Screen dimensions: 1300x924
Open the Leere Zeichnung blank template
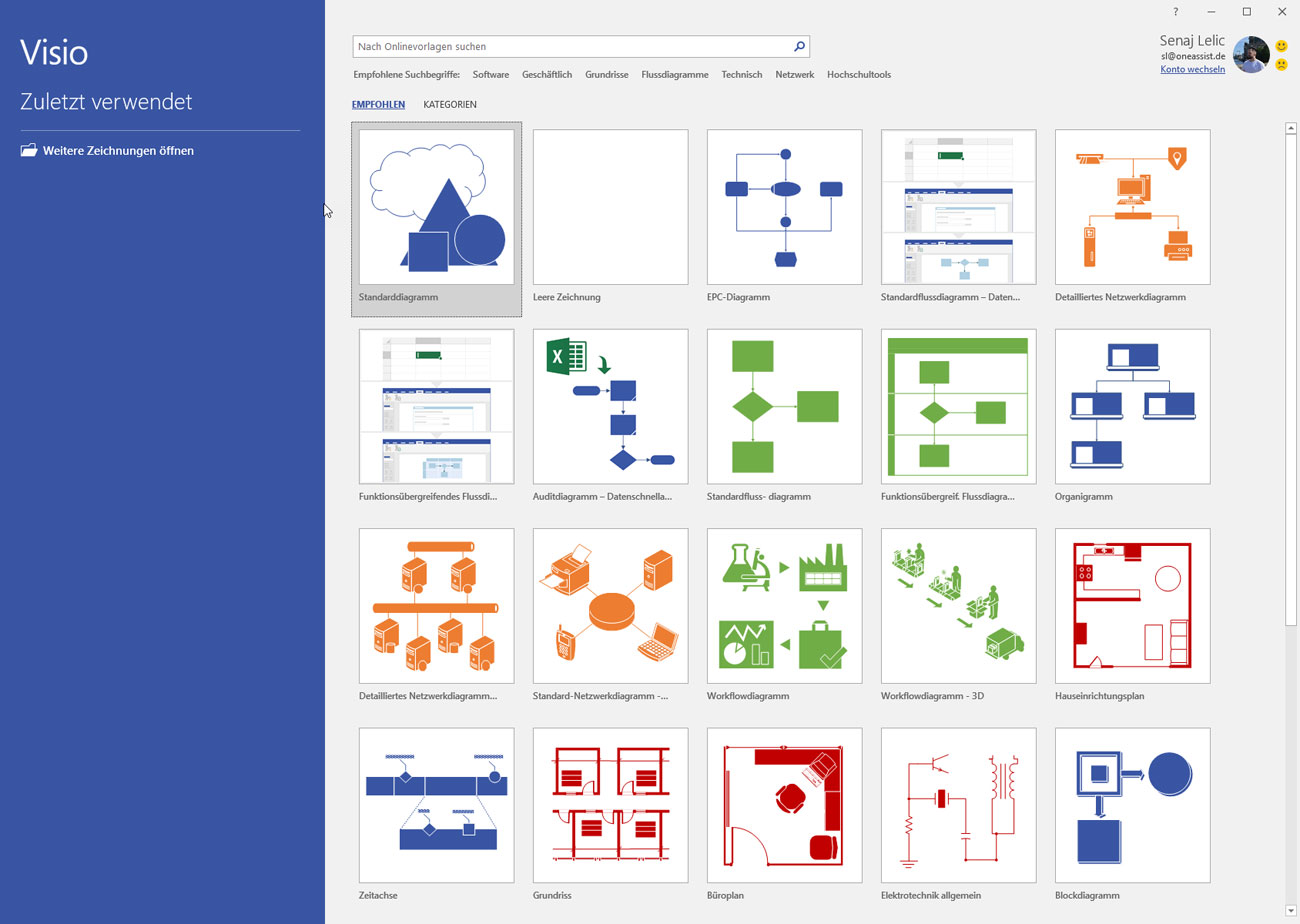(610, 207)
